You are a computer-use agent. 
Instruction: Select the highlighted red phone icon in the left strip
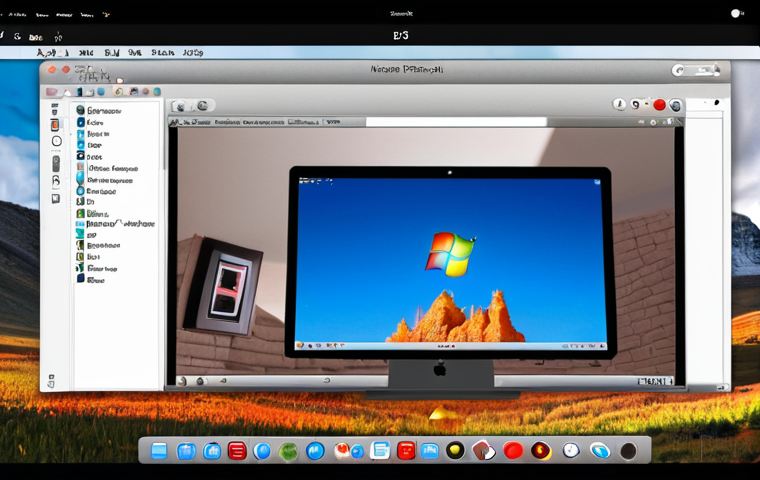click(x=55, y=125)
